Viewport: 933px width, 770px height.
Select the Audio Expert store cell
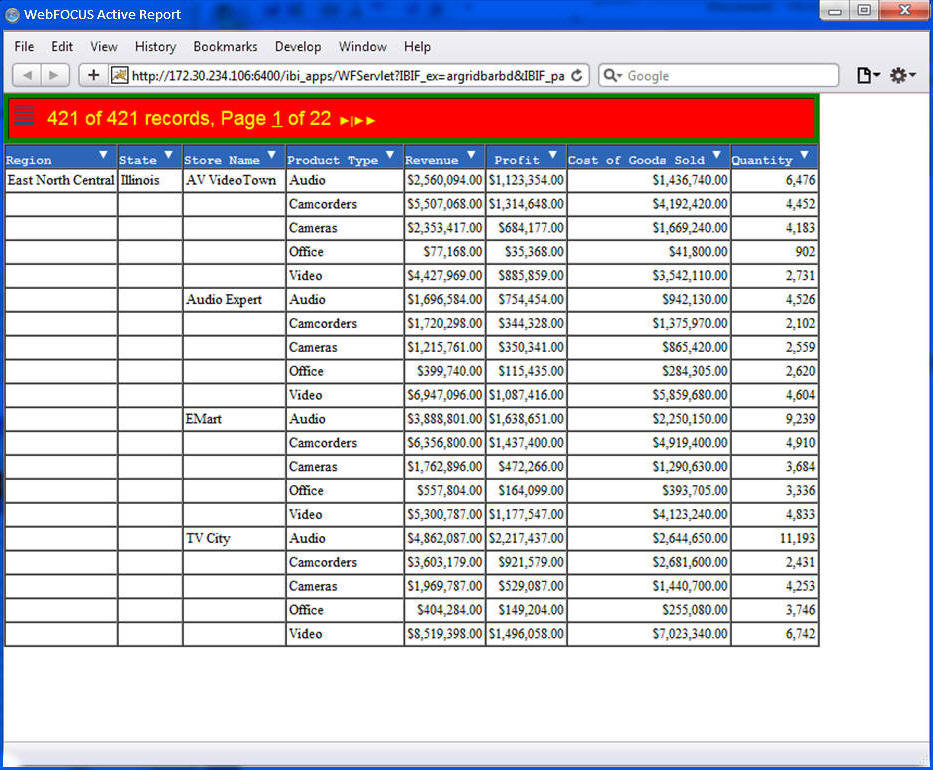234,300
